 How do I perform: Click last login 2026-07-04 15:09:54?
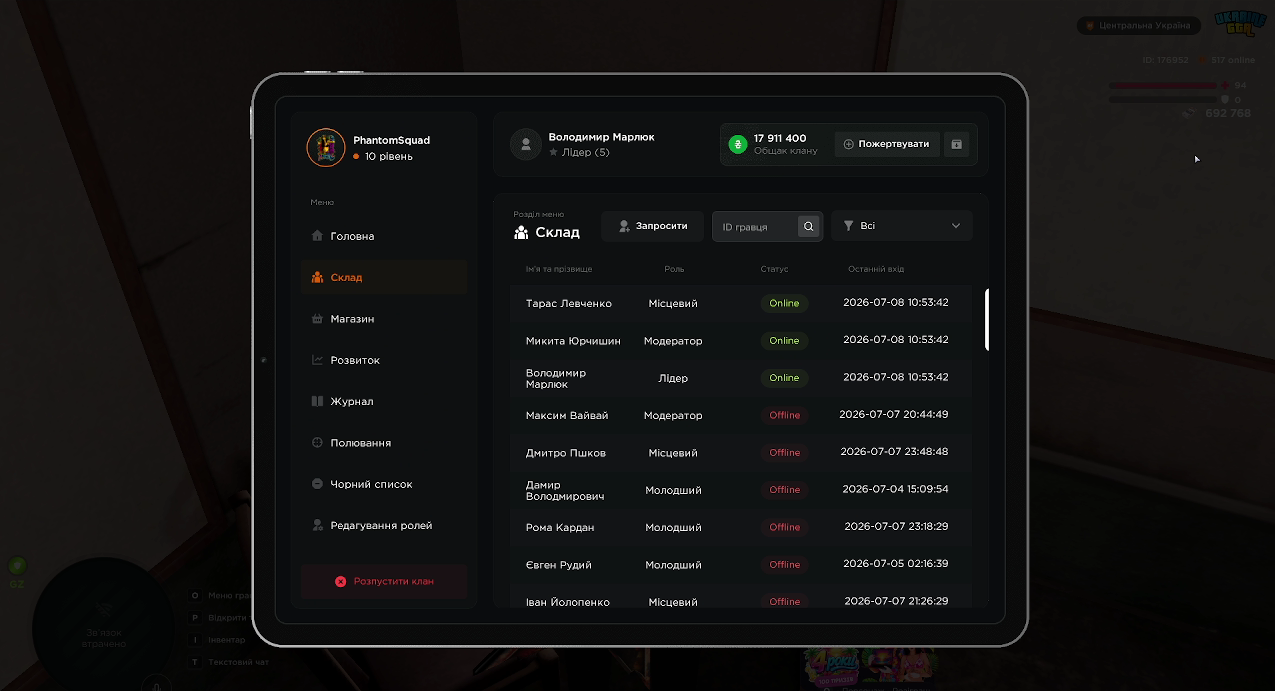pos(896,489)
